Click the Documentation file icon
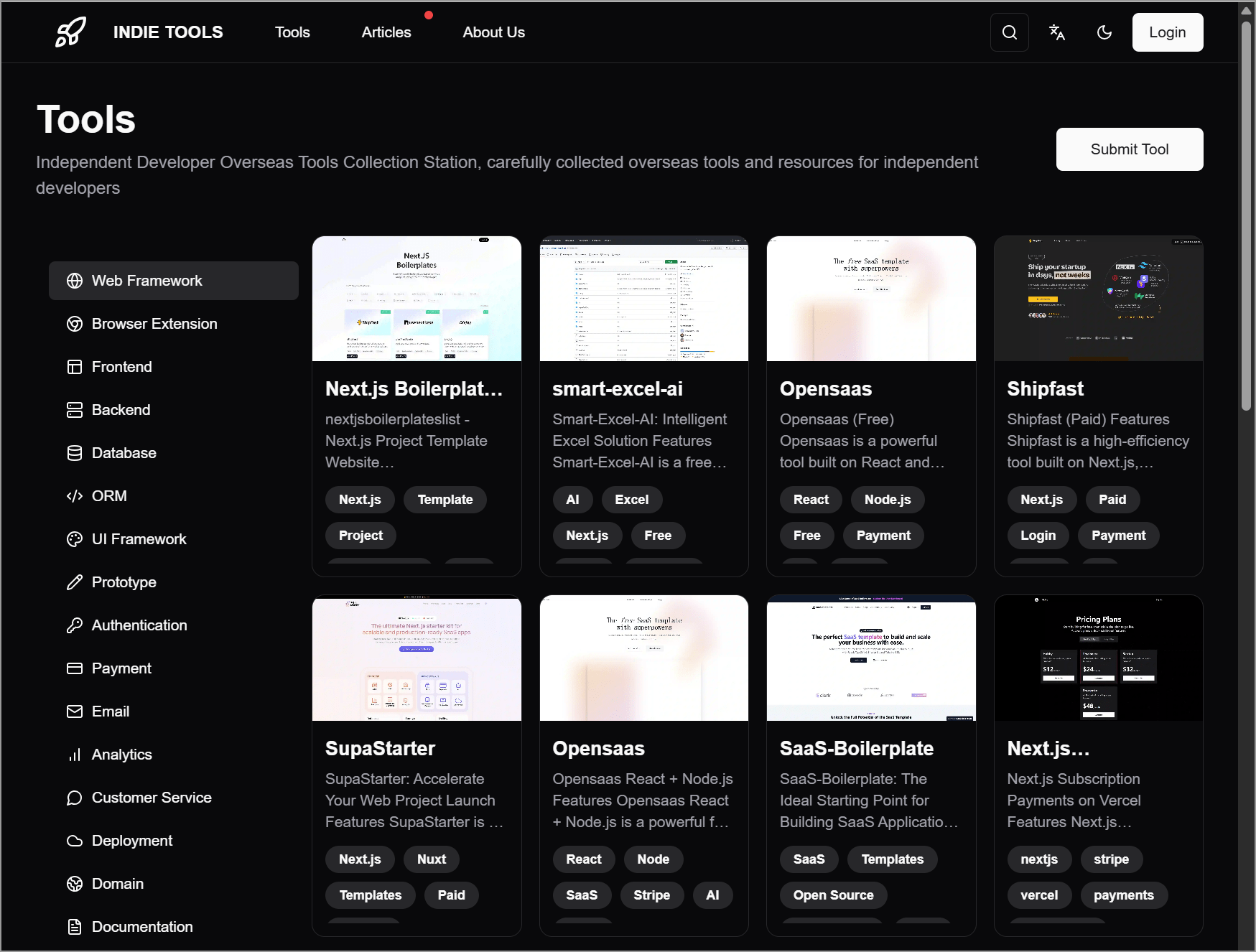The image size is (1256, 952). (x=75, y=927)
